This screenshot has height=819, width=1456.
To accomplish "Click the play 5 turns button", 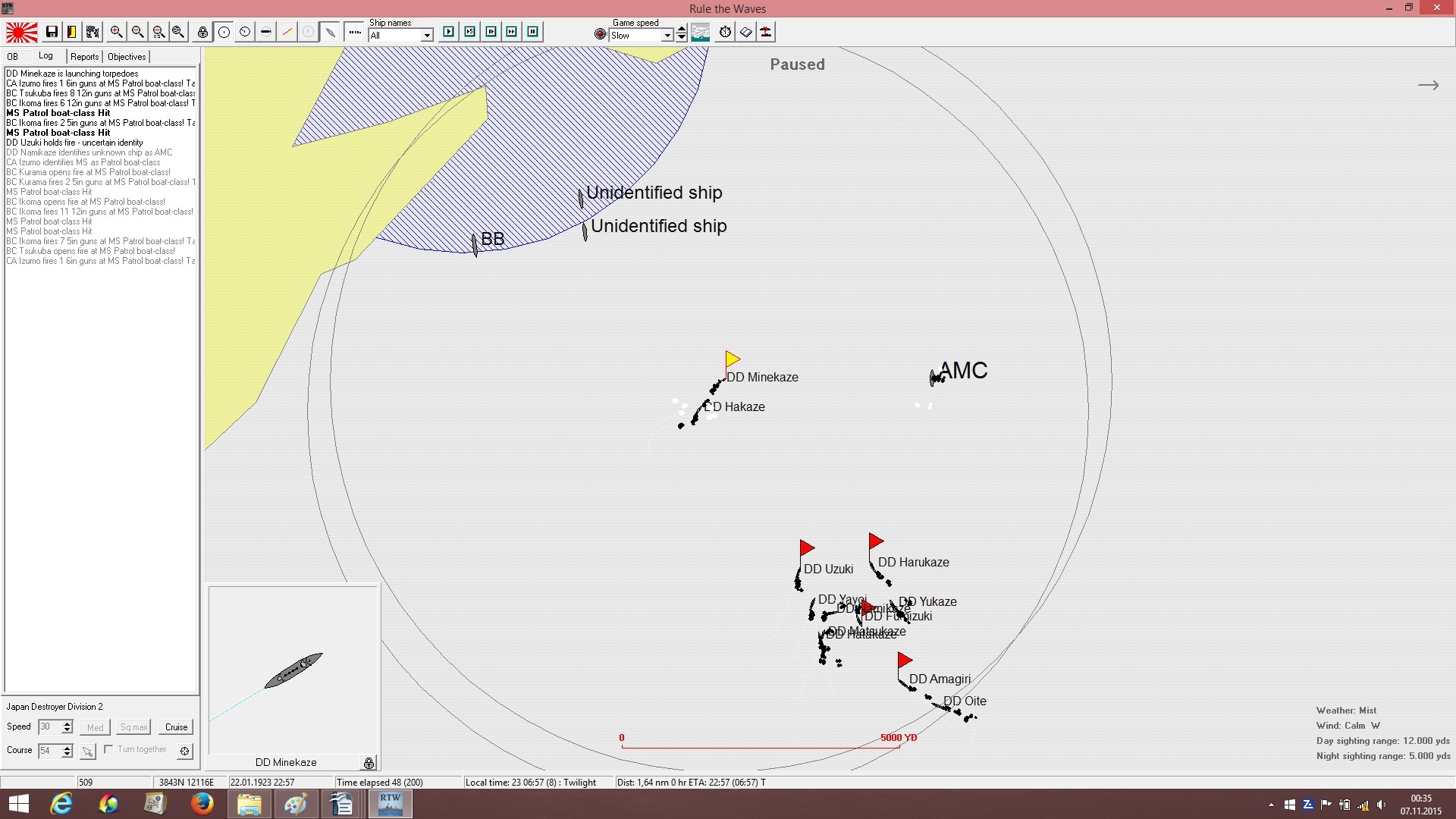I will (x=470, y=32).
